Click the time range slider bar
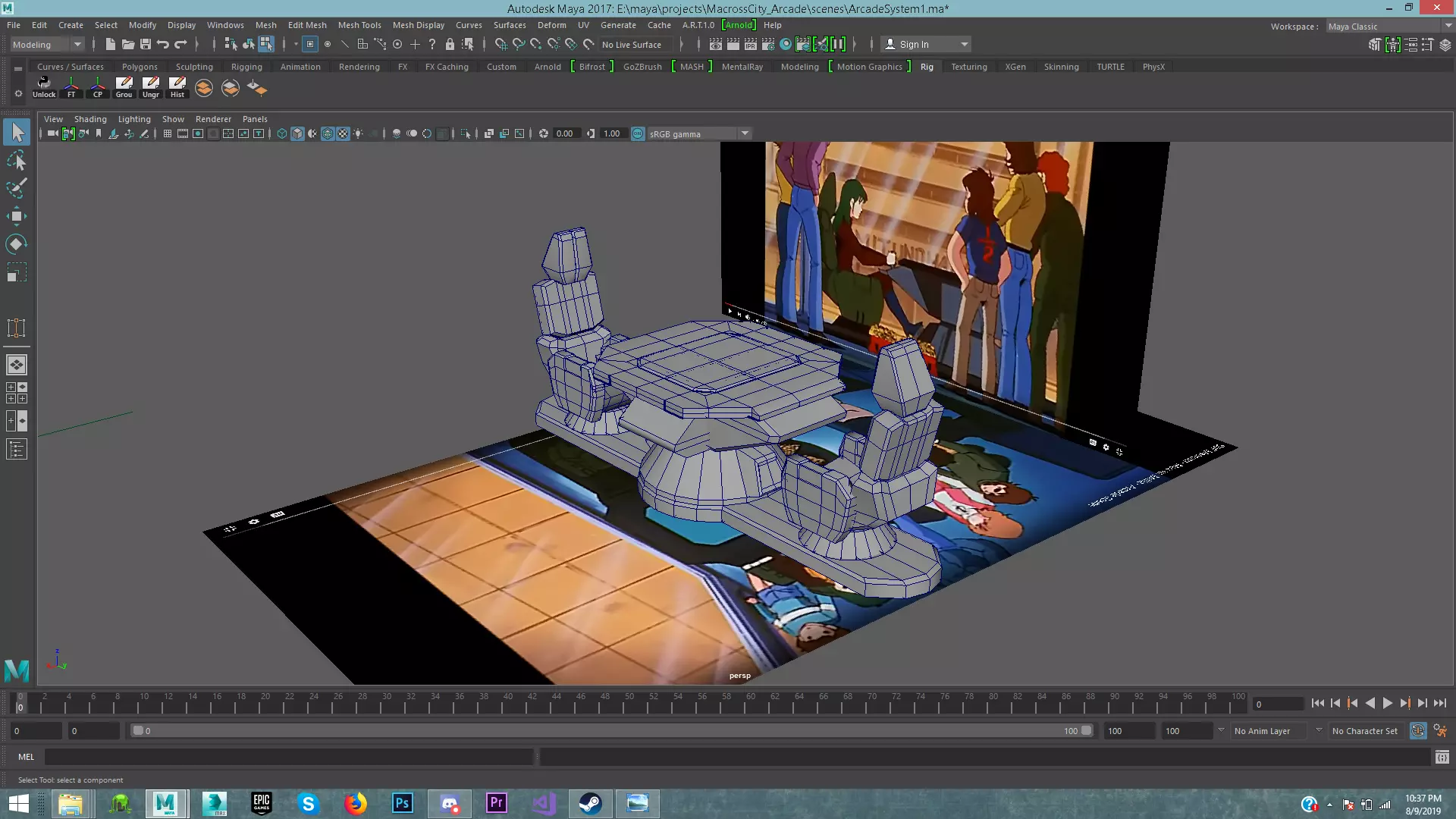This screenshot has height=819, width=1456. click(610, 731)
